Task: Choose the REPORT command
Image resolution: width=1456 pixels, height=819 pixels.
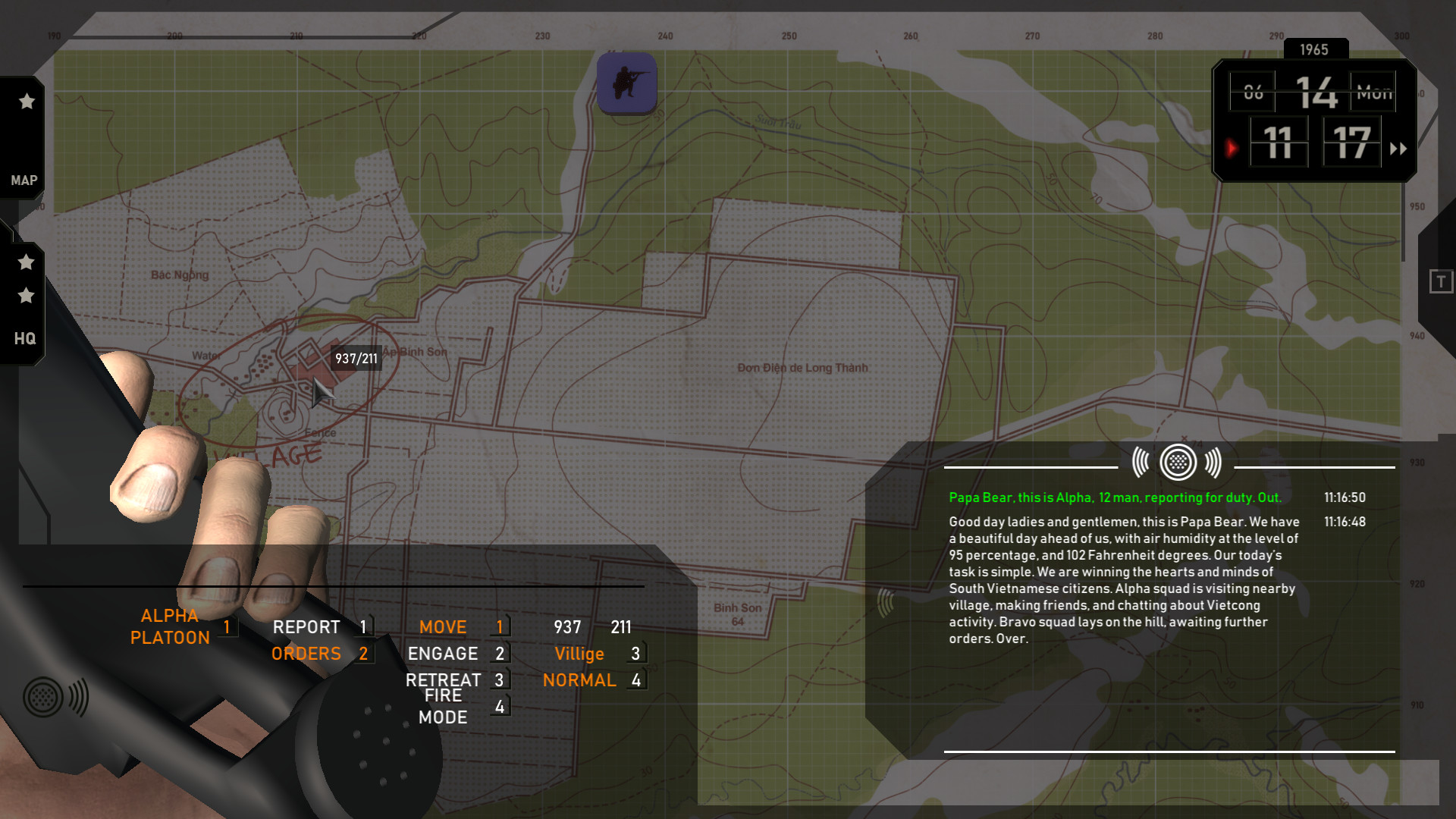Action: click(x=306, y=627)
